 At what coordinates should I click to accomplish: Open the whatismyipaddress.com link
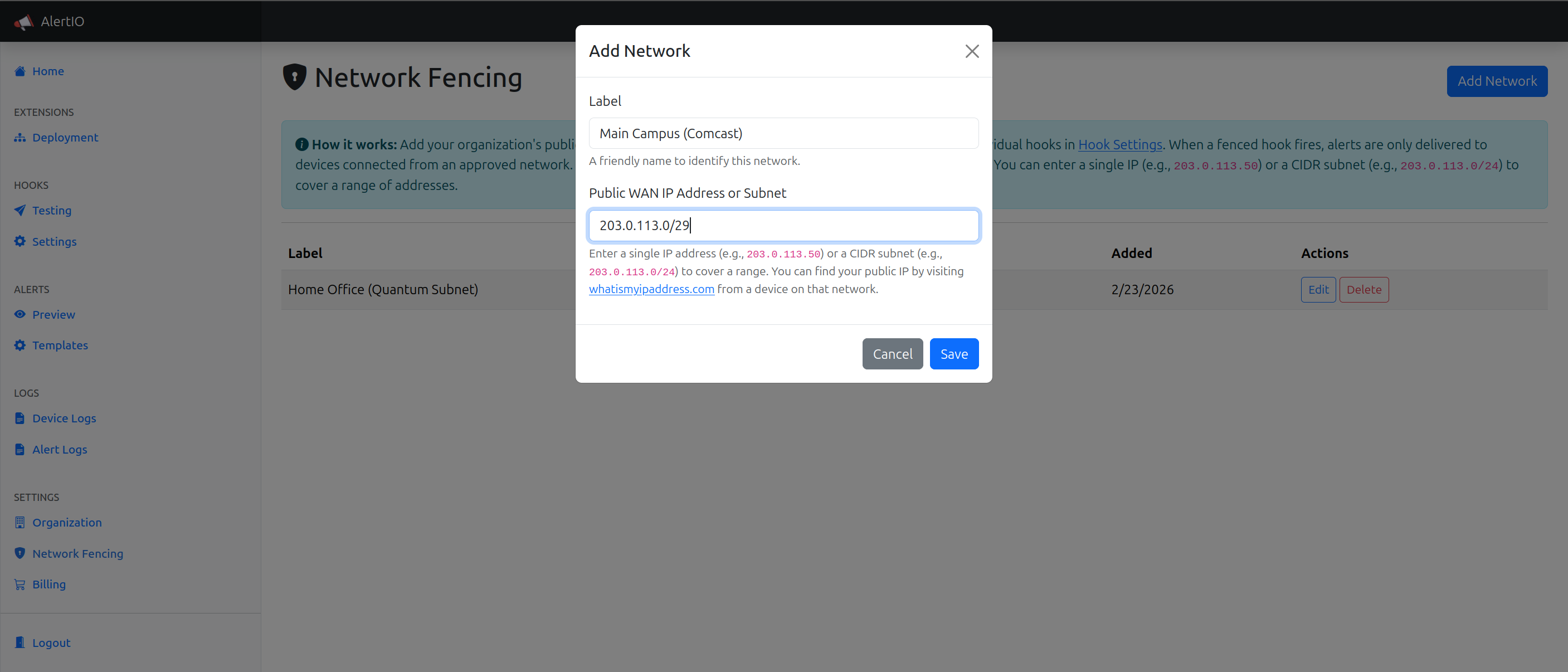651,289
